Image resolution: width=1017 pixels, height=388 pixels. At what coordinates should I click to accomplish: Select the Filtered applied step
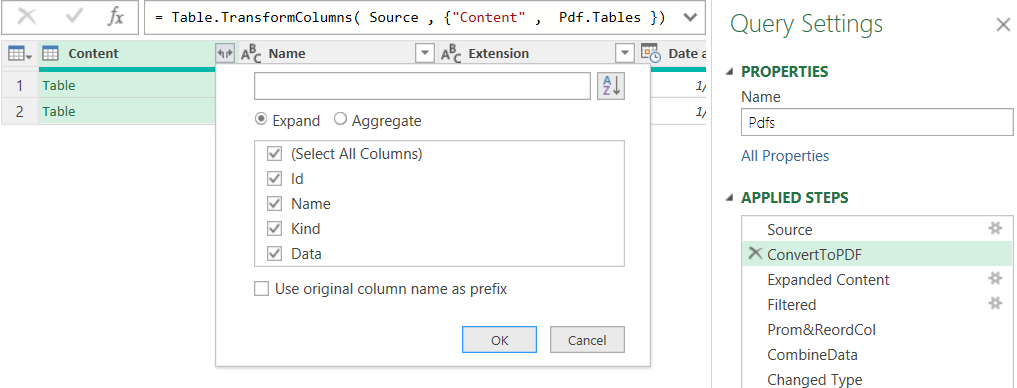click(x=877, y=304)
